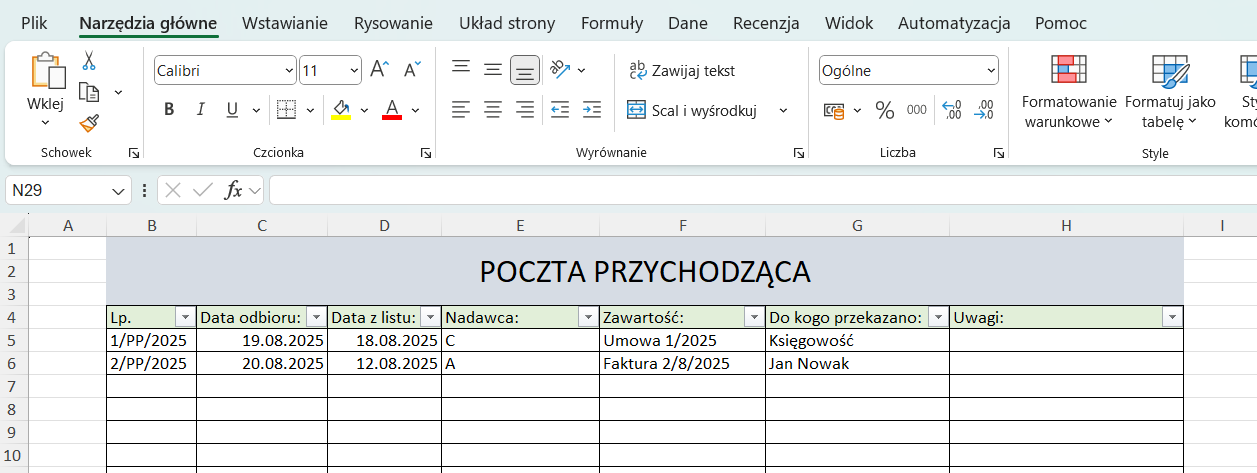
Task: Click the align text left icon
Action: 460,110
